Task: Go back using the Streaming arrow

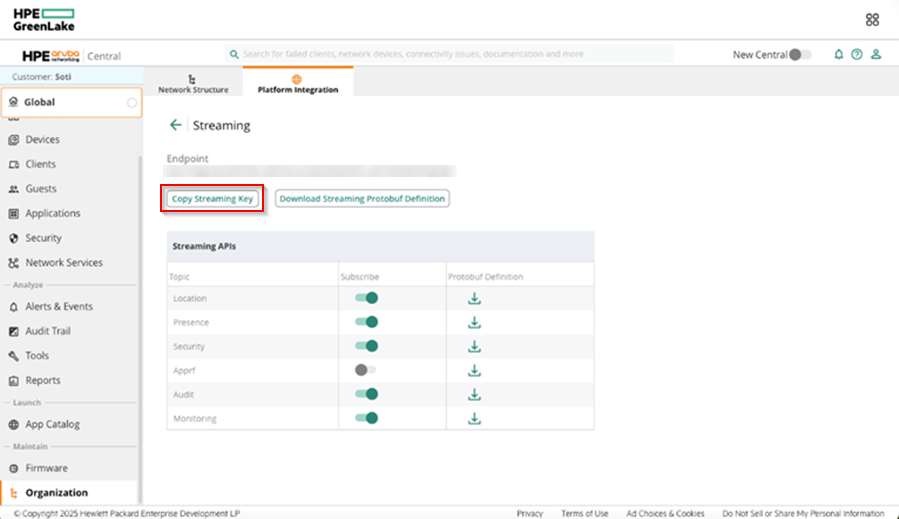Action: coord(175,125)
